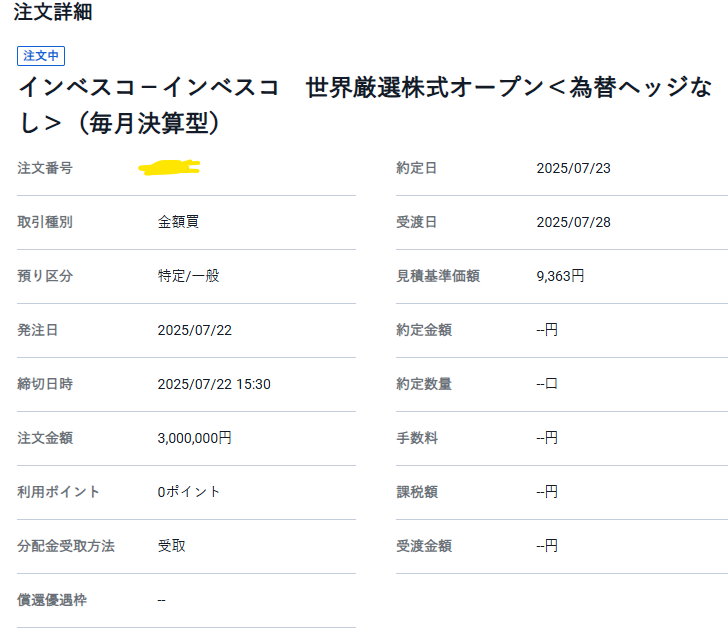The width and height of the screenshot is (728, 638).
Task: Select the 金額買 value
Action: tap(178, 222)
